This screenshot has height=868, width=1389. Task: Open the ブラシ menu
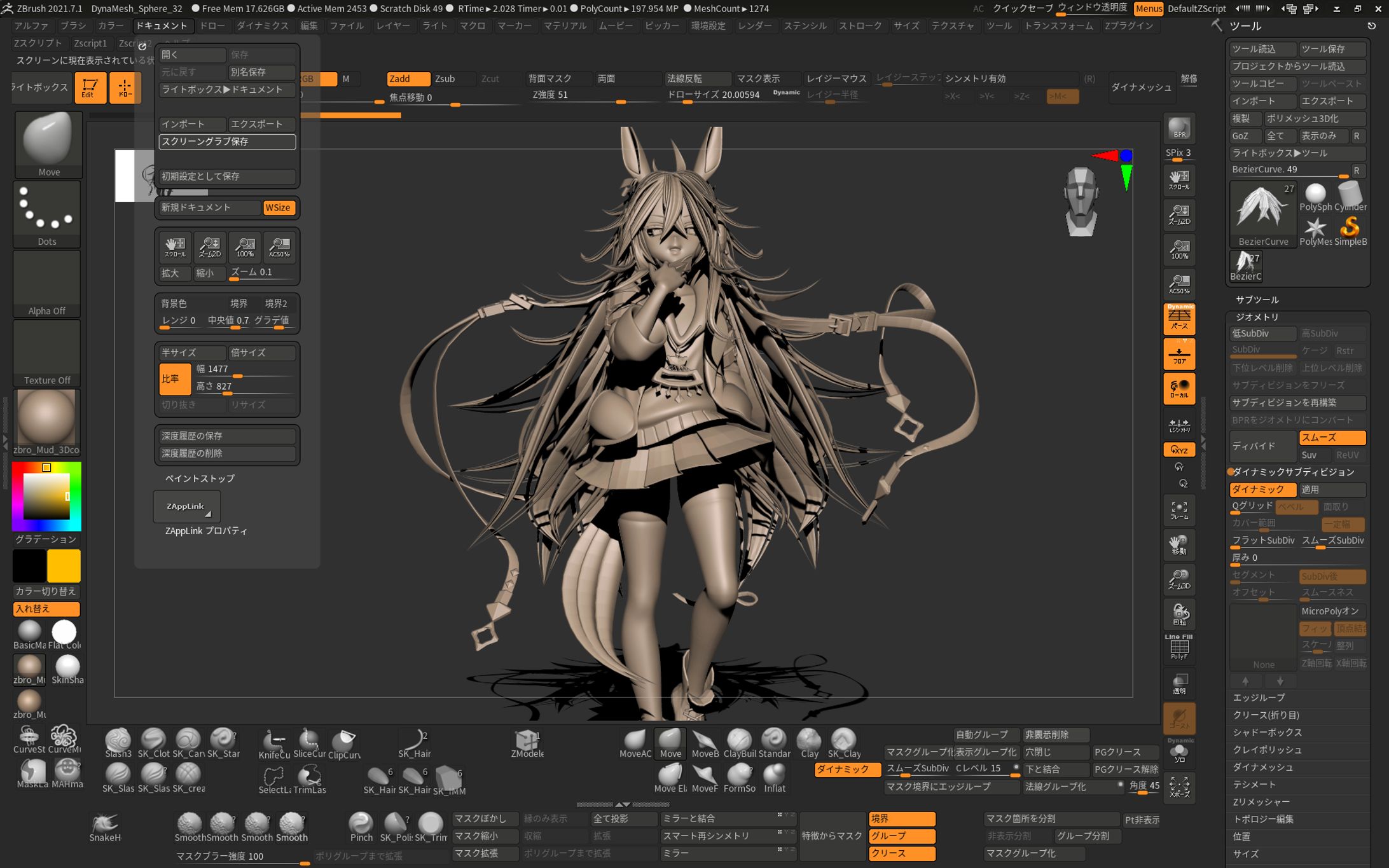point(73,26)
